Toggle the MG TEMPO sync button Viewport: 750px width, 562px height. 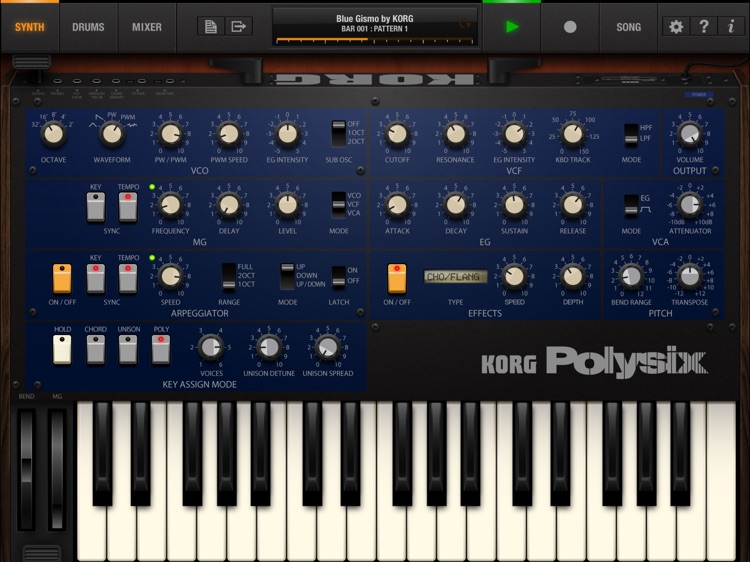128,207
